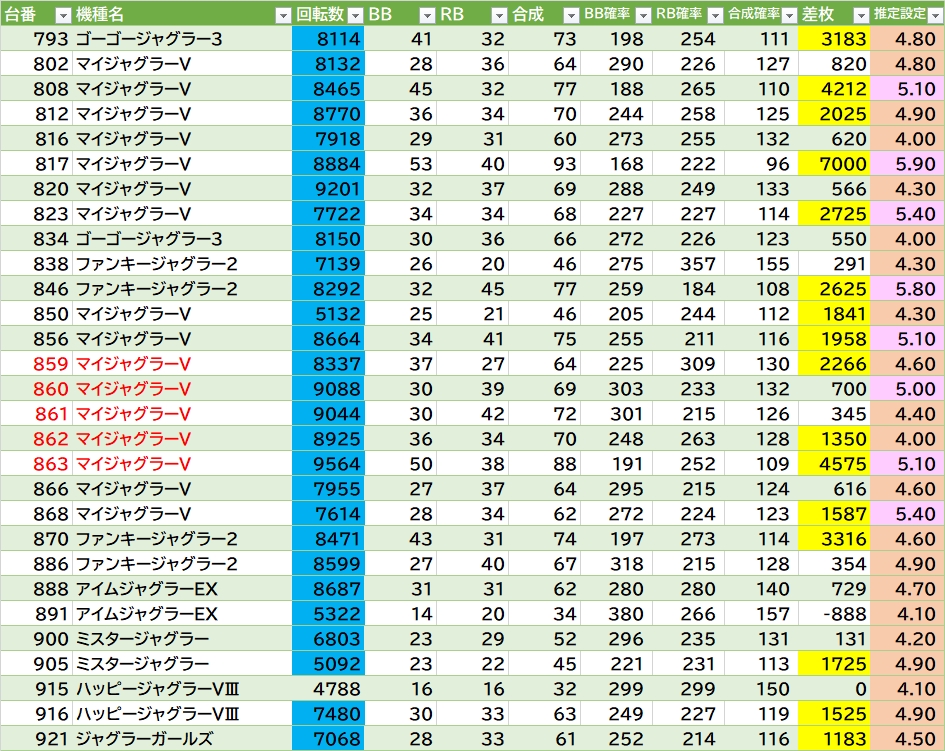
Task: Open the BB確率 column filter dropdown
Action: 643,16
